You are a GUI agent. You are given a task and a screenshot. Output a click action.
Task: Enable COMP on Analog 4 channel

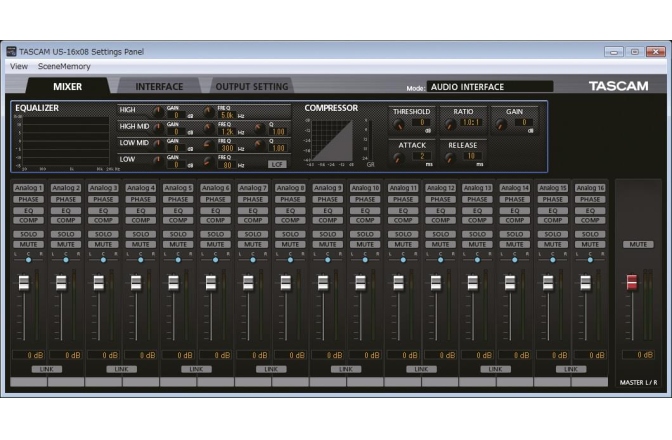click(x=141, y=220)
